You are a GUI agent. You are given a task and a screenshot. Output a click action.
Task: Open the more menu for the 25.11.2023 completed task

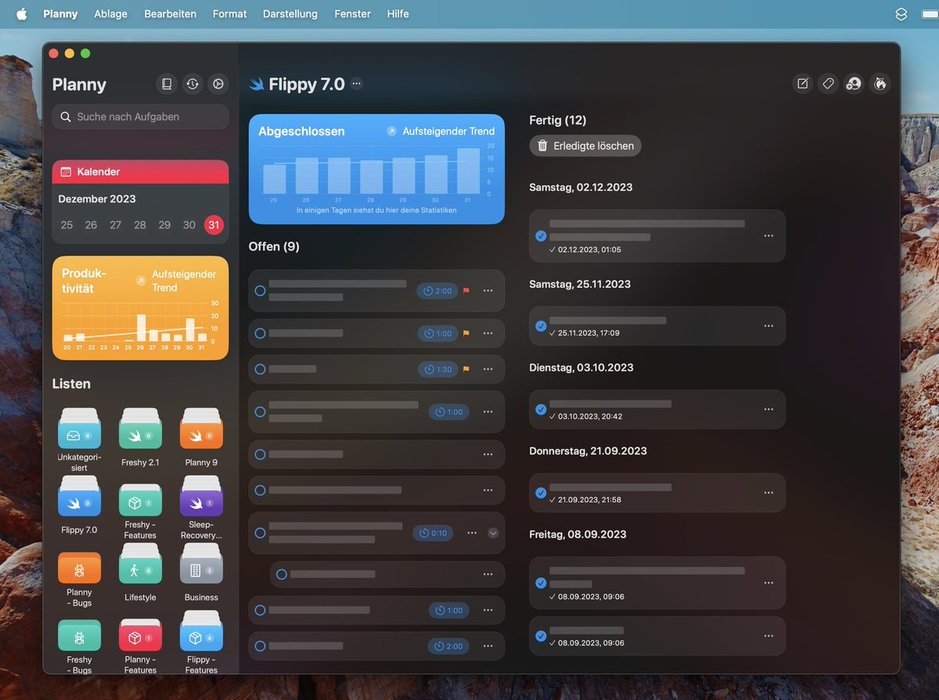tap(768, 326)
